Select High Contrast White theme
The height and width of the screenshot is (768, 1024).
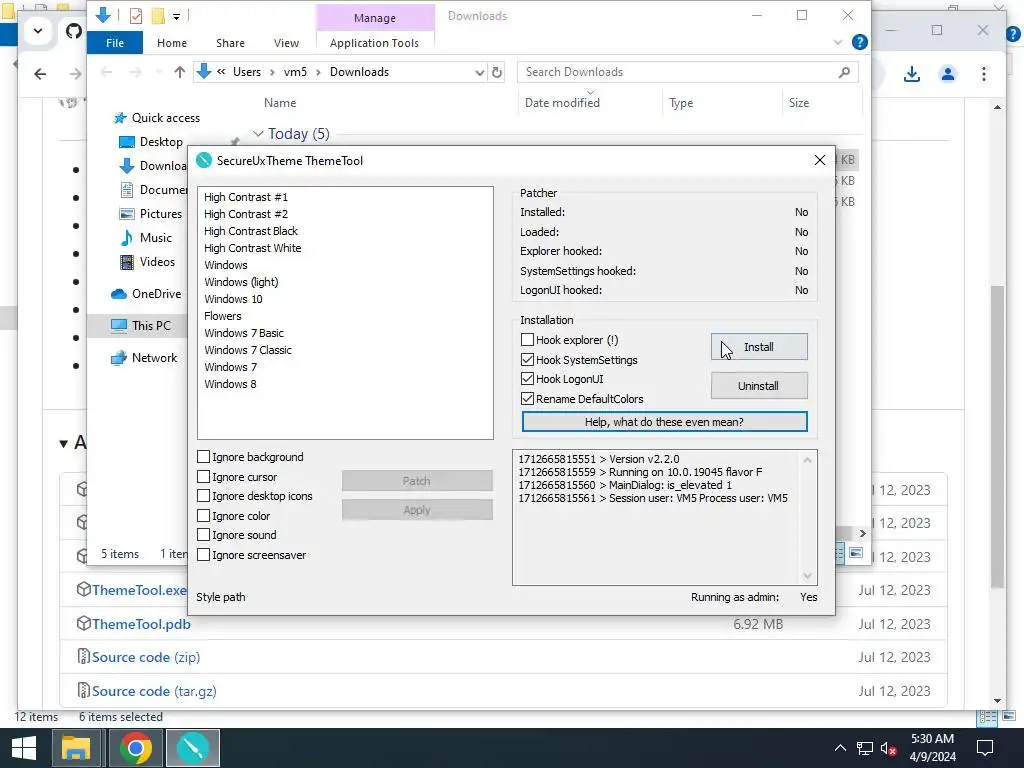(x=253, y=248)
